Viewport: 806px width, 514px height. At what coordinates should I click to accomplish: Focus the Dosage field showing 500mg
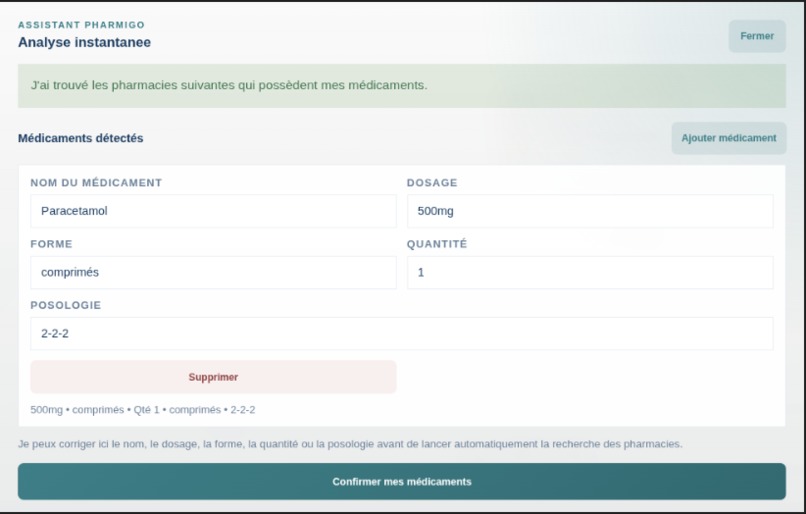click(590, 211)
